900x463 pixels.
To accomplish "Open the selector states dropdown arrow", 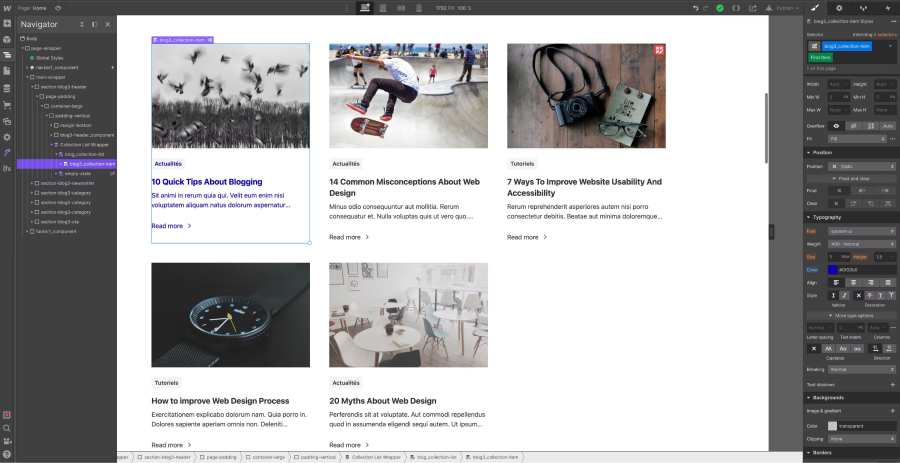I will (x=891, y=46).
